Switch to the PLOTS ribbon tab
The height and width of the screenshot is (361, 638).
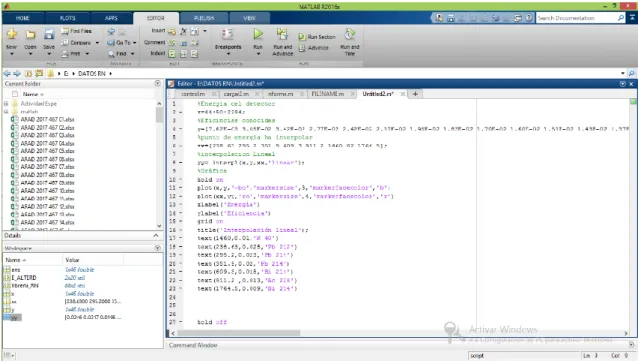coord(67,18)
